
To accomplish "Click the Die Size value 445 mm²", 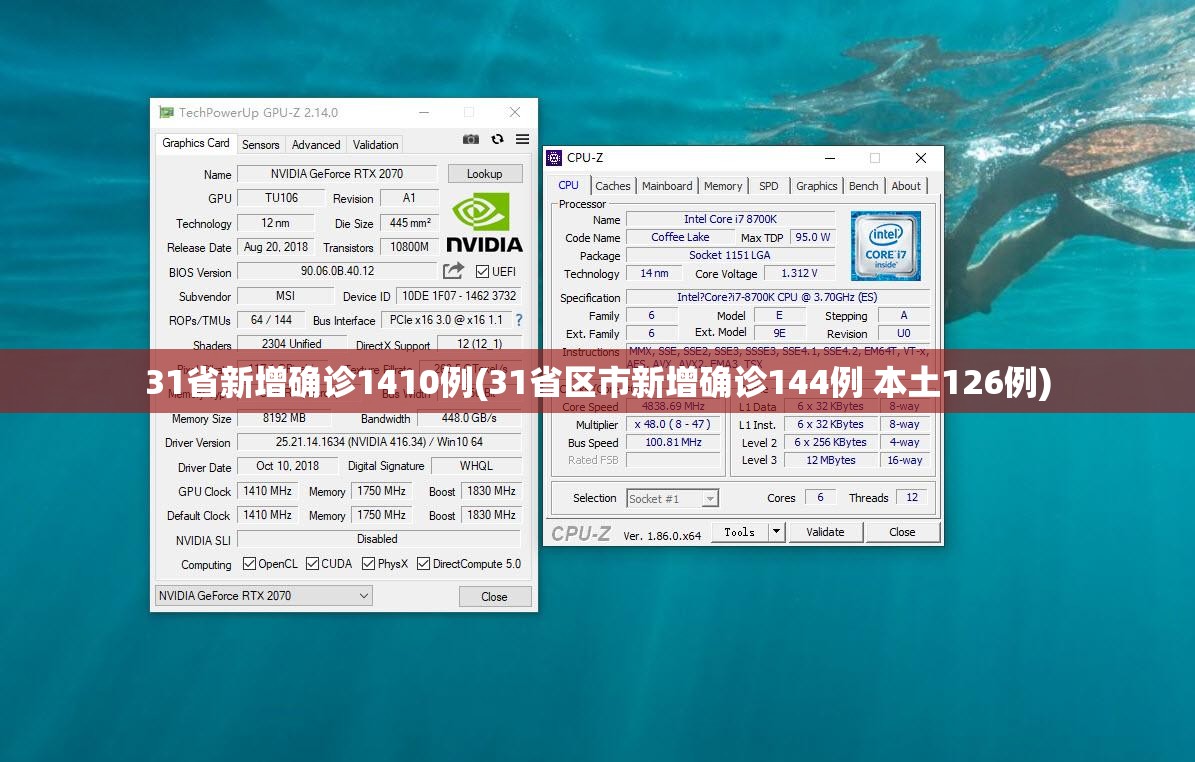I will tap(410, 223).
